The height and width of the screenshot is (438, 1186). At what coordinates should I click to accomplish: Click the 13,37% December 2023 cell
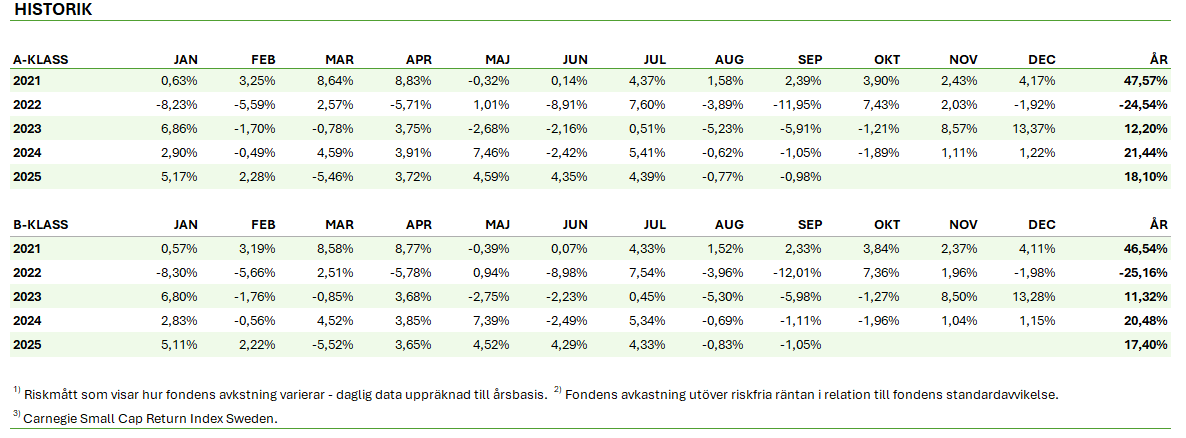point(1033,129)
